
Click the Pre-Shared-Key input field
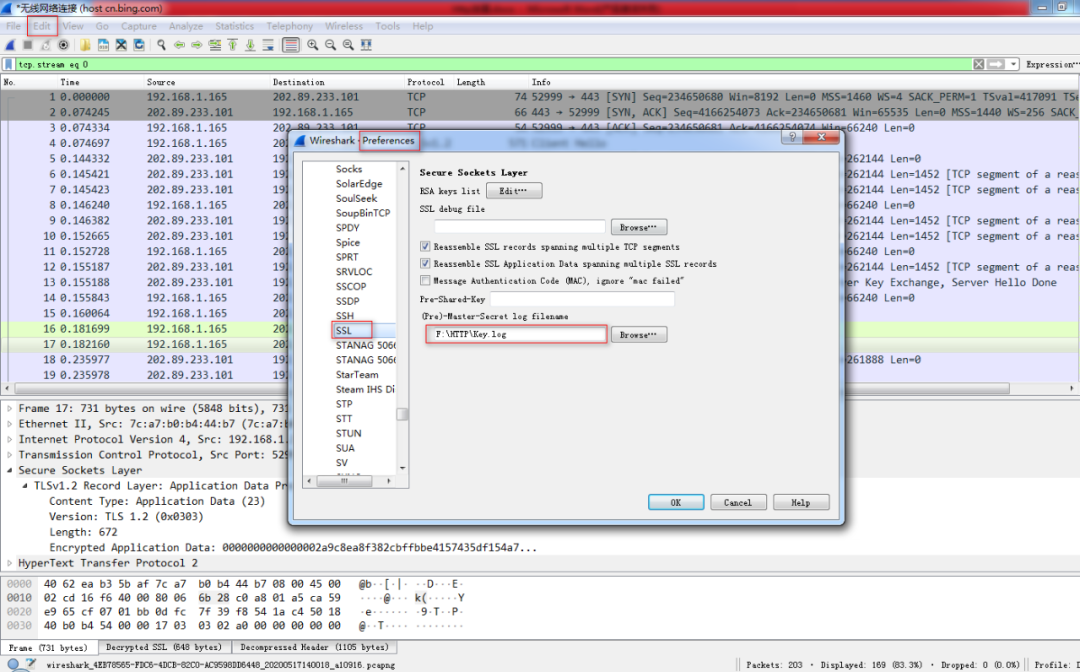click(582, 299)
